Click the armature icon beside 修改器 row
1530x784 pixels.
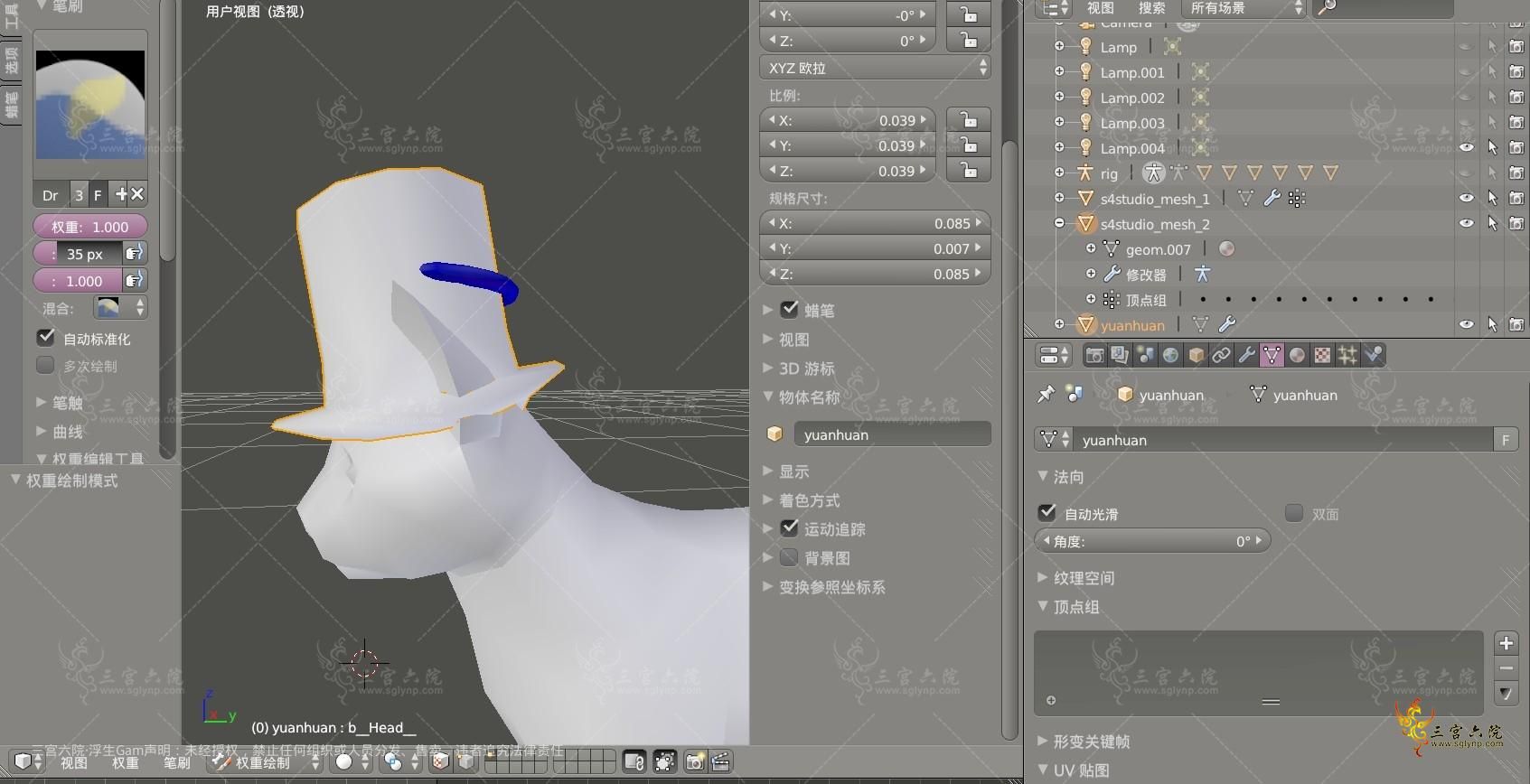coord(1201,274)
